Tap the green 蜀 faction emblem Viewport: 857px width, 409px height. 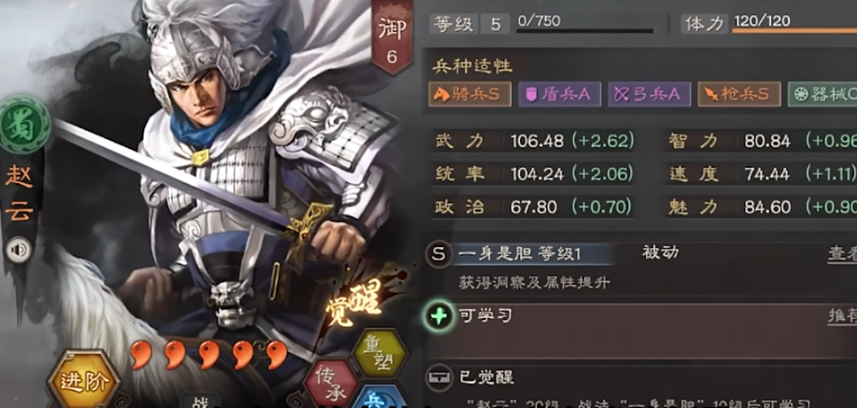pyautogui.click(x=24, y=125)
